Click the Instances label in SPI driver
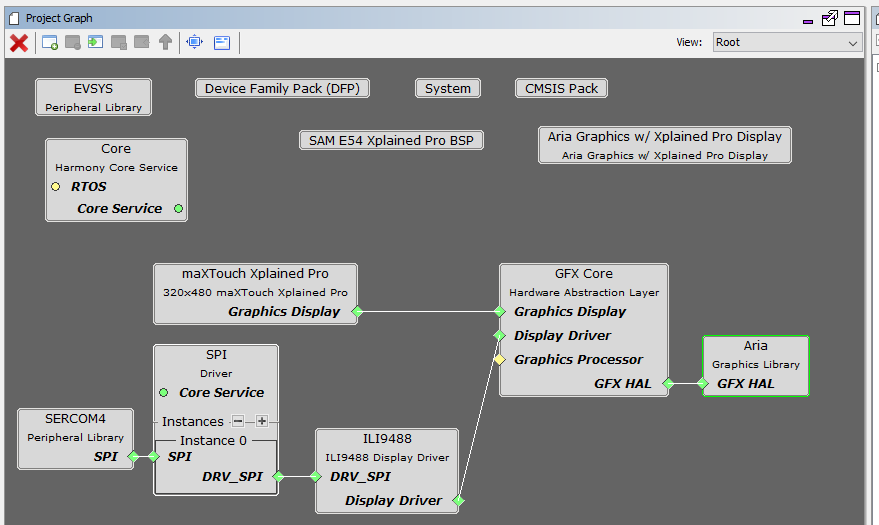Image resolution: width=879 pixels, height=525 pixels. [x=192, y=421]
